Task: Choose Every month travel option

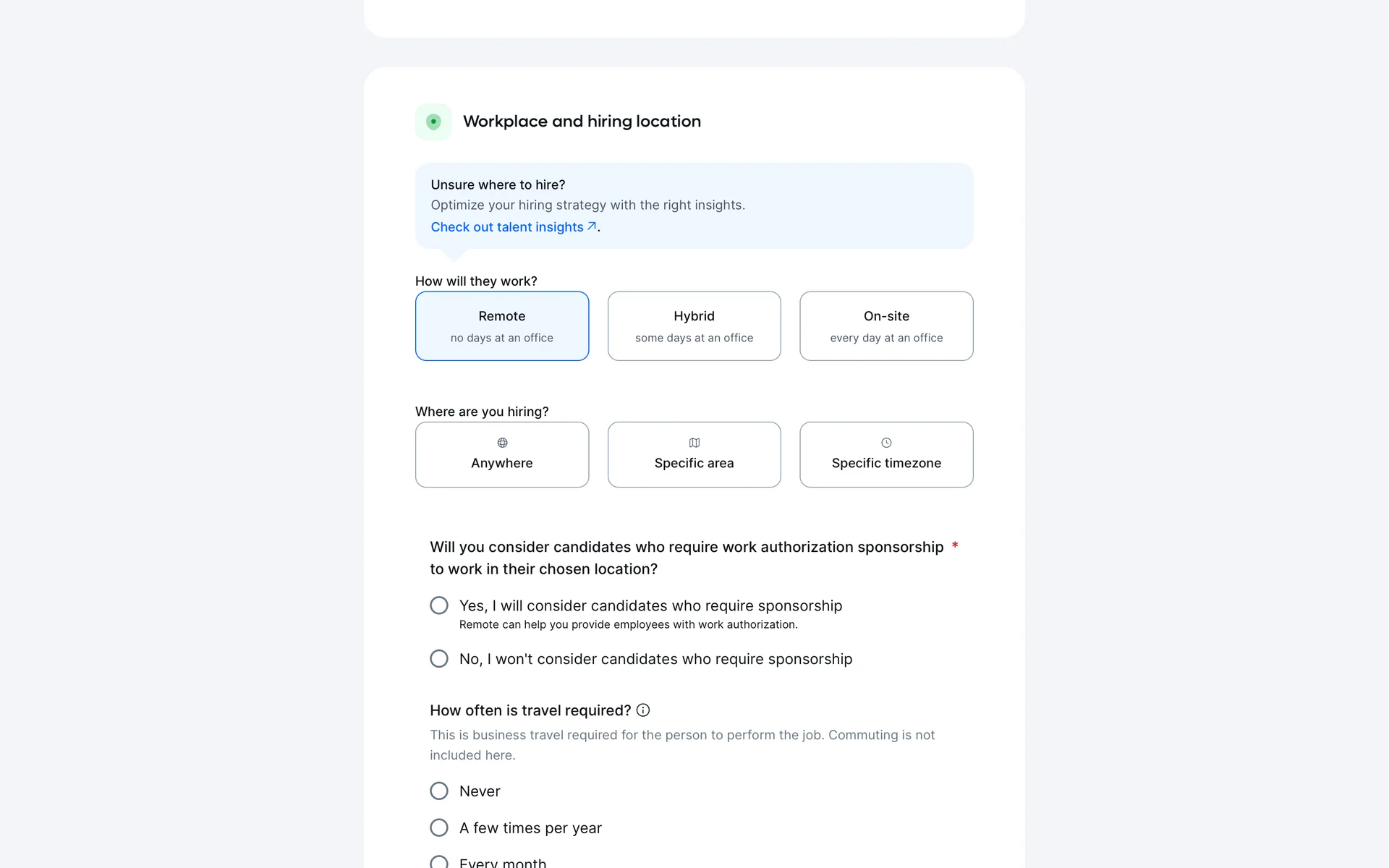Action: click(x=439, y=862)
